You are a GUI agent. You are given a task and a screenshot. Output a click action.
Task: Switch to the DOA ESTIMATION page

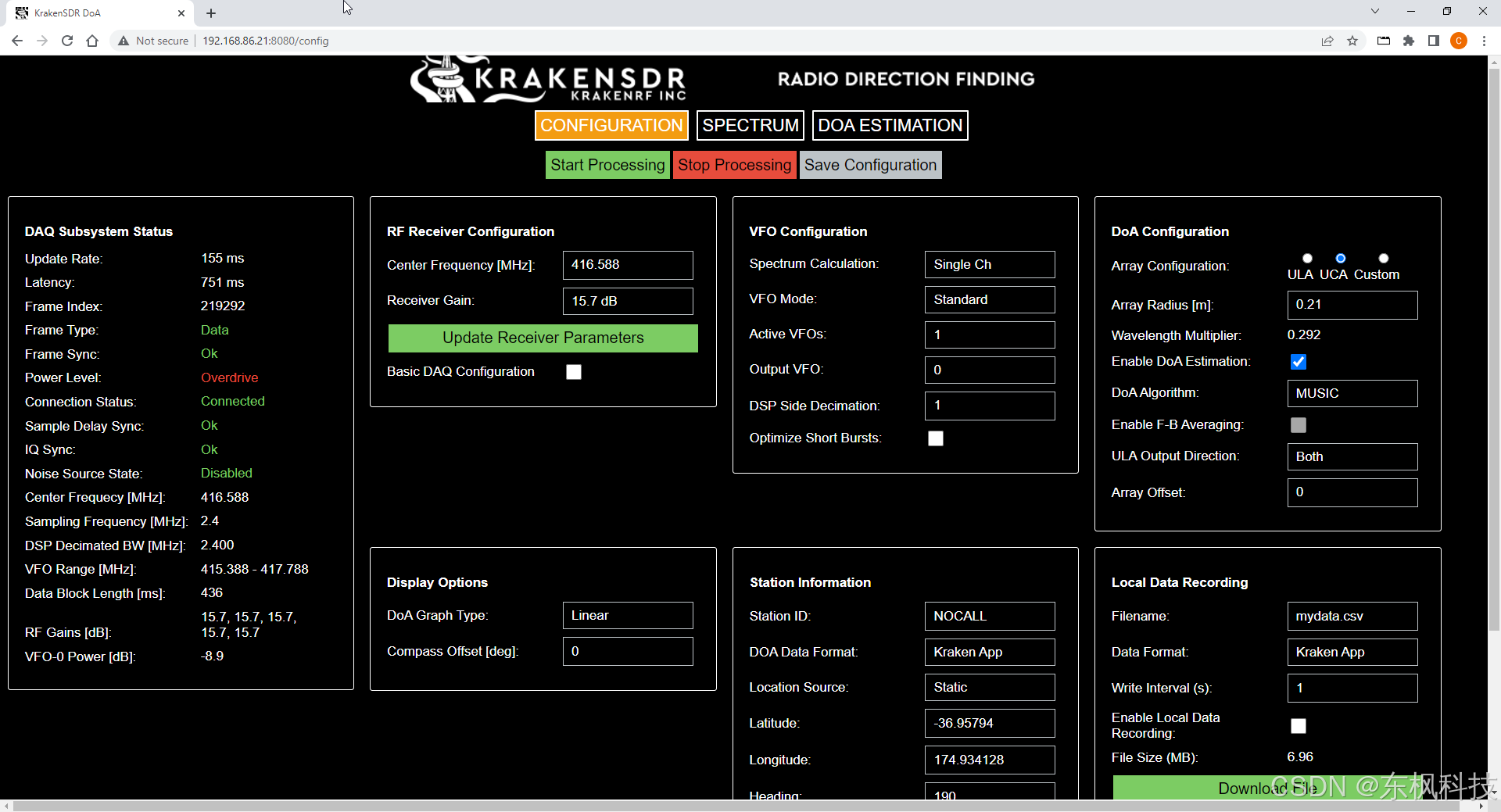pyautogui.click(x=890, y=125)
